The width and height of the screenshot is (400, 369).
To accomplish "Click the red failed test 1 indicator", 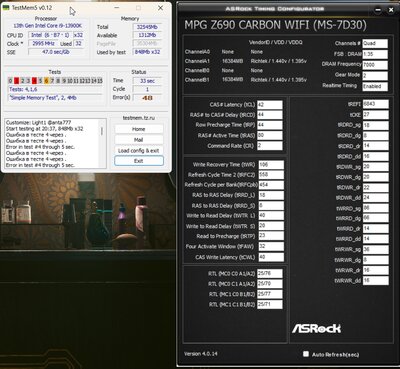I will [17, 81].
